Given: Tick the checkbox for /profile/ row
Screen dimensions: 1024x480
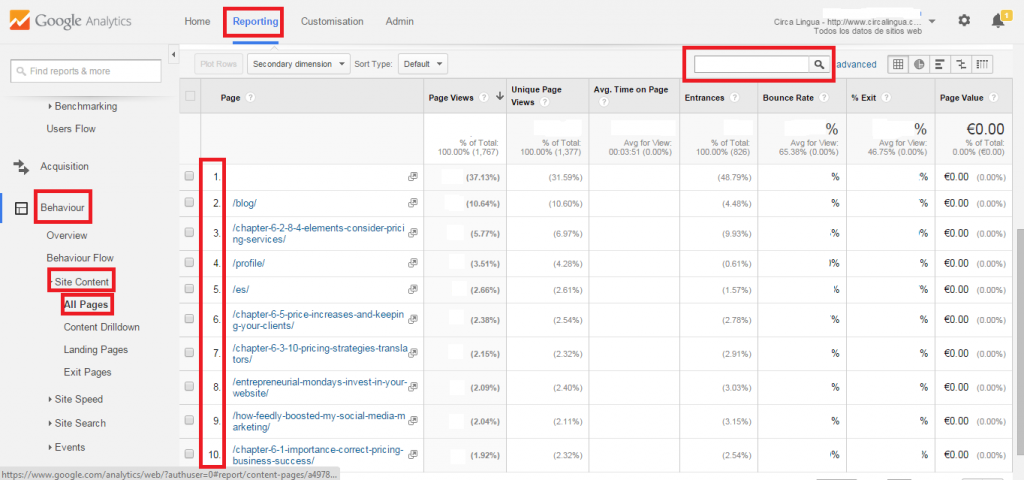Looking at the screenshot, I should pyautogui.click(x=189, y=263).
